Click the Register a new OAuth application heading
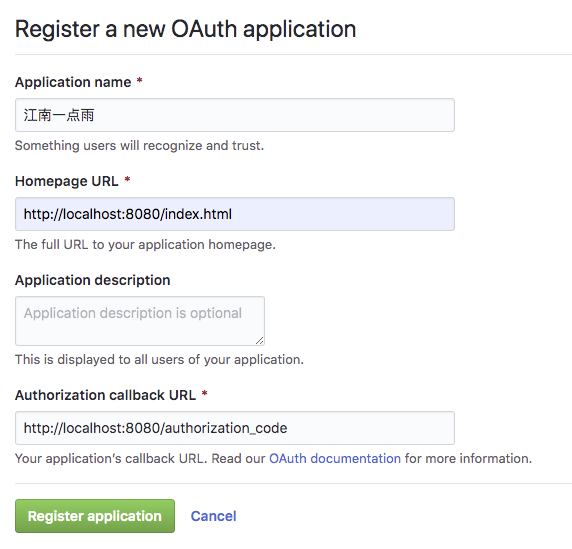Screen dimensions: 572x549 click(185, 29)
